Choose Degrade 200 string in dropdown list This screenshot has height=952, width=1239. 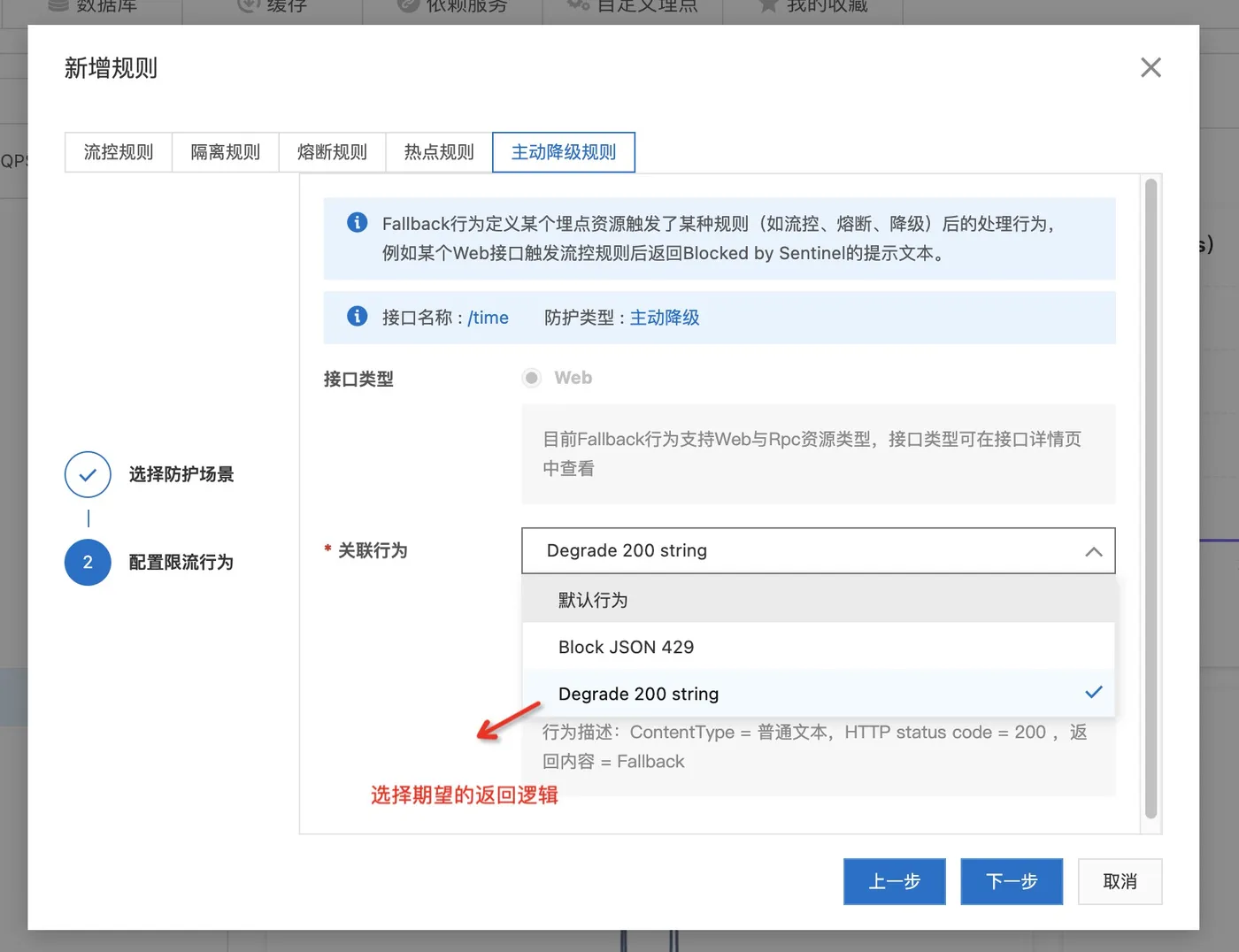pyautogui.click(x=818, y=694)
